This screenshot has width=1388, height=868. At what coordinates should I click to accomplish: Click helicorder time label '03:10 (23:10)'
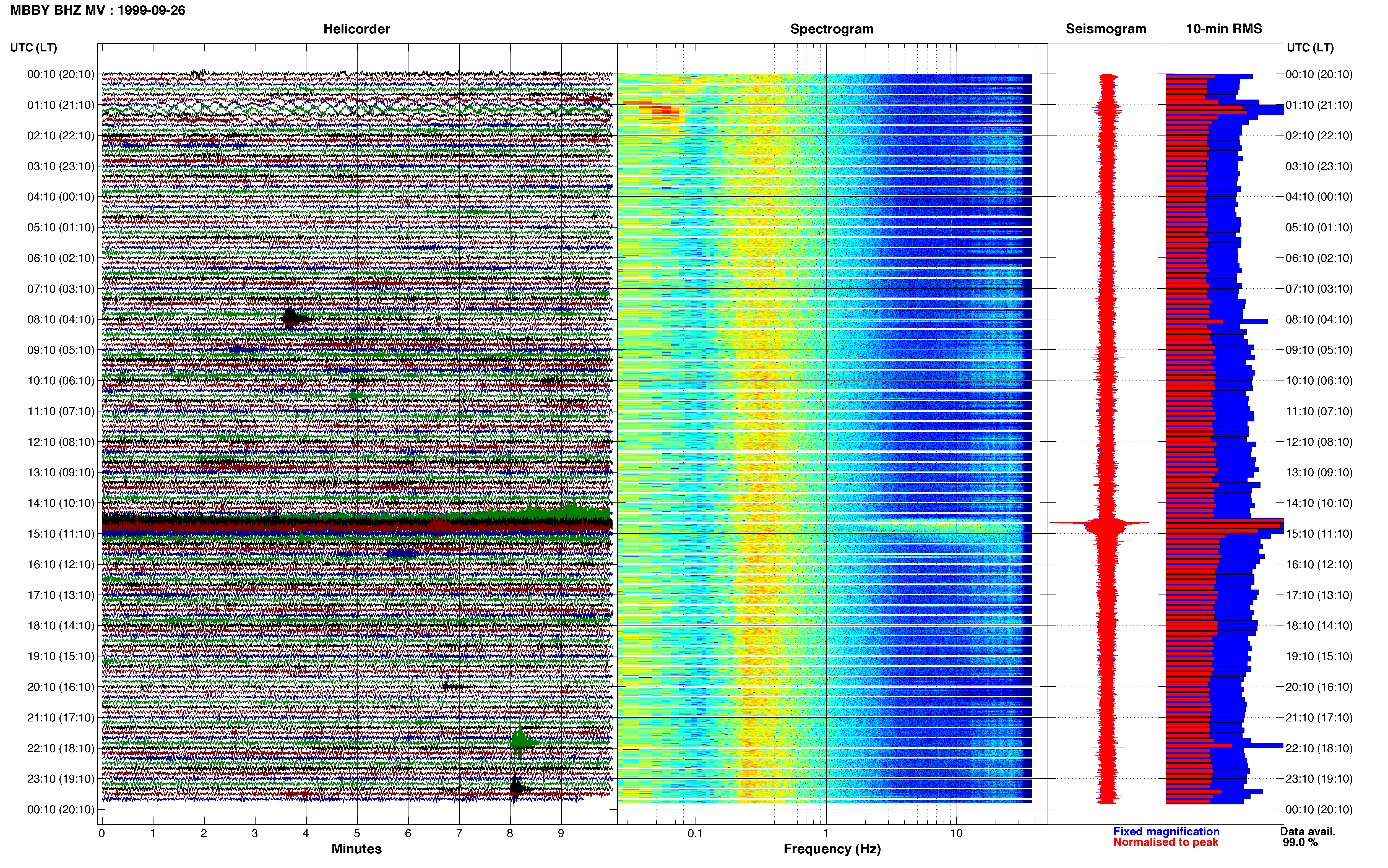tap(61, 166)
